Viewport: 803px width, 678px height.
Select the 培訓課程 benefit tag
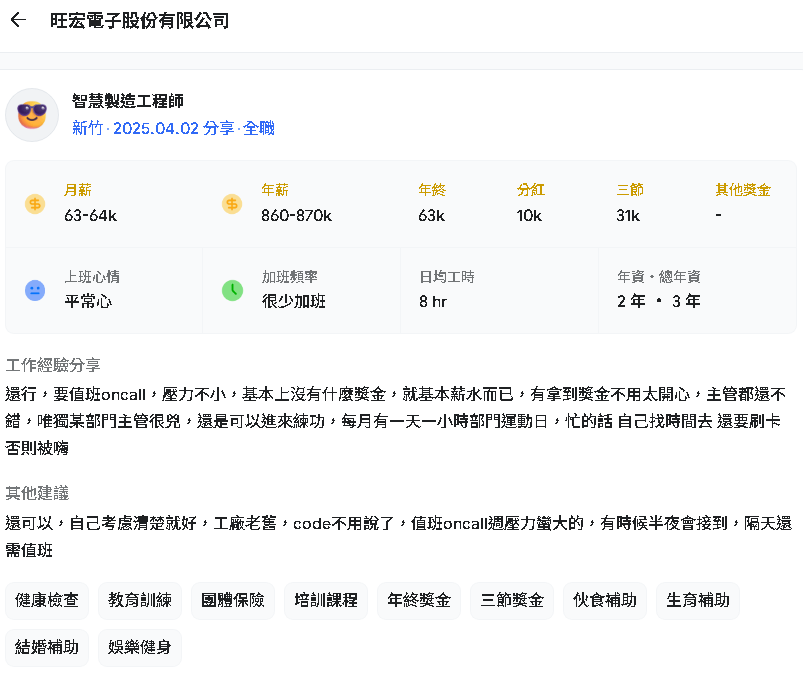pyautogui.click(x=326, y=600)
